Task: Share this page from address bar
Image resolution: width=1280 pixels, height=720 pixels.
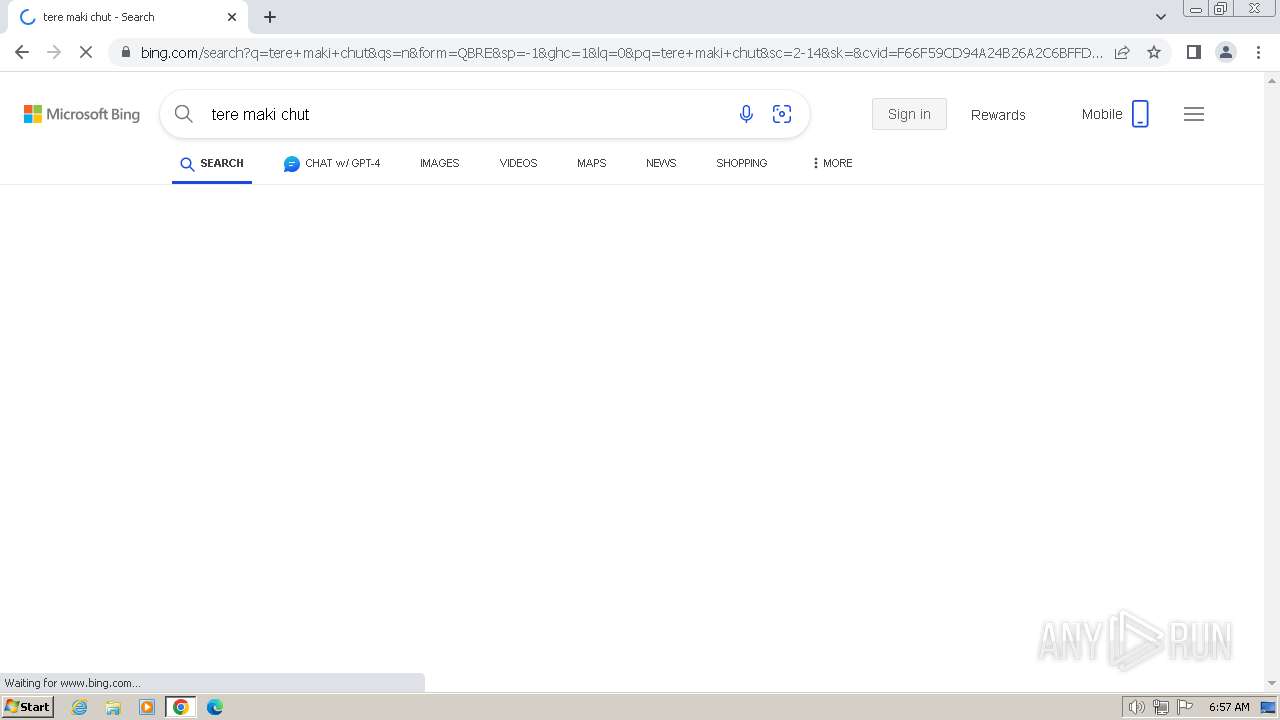Action: coord(1122,52)
